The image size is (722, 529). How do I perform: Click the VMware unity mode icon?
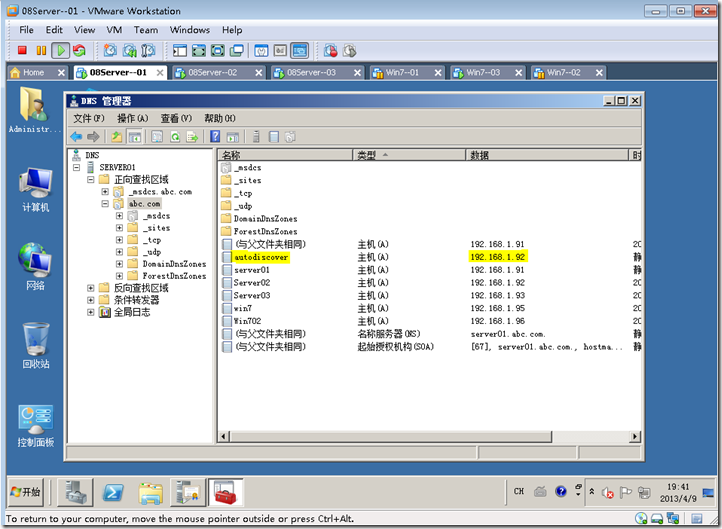pyautogui.click(x=237, y=50)
